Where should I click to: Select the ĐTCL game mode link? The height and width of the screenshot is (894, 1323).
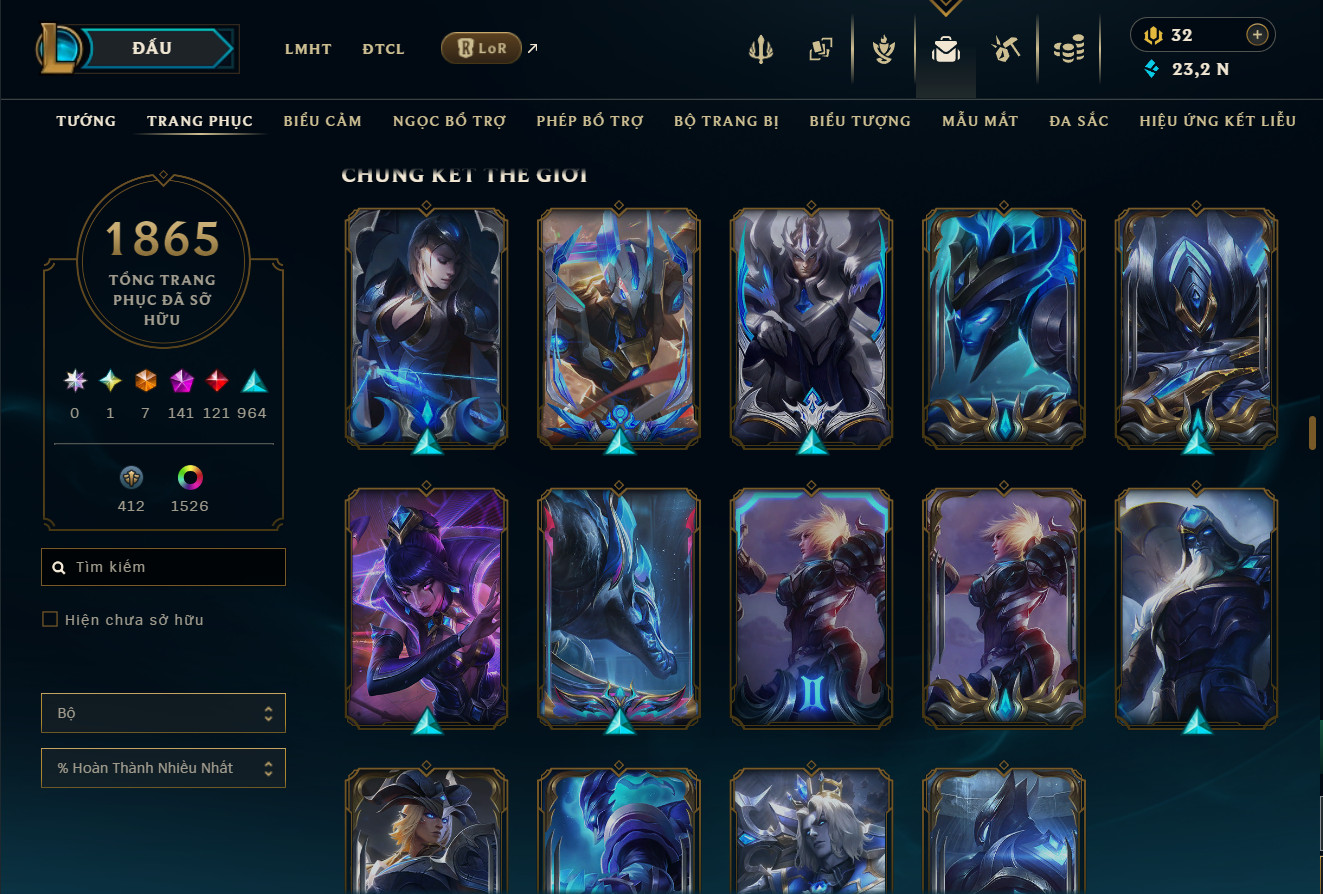(x=383, y=48)
